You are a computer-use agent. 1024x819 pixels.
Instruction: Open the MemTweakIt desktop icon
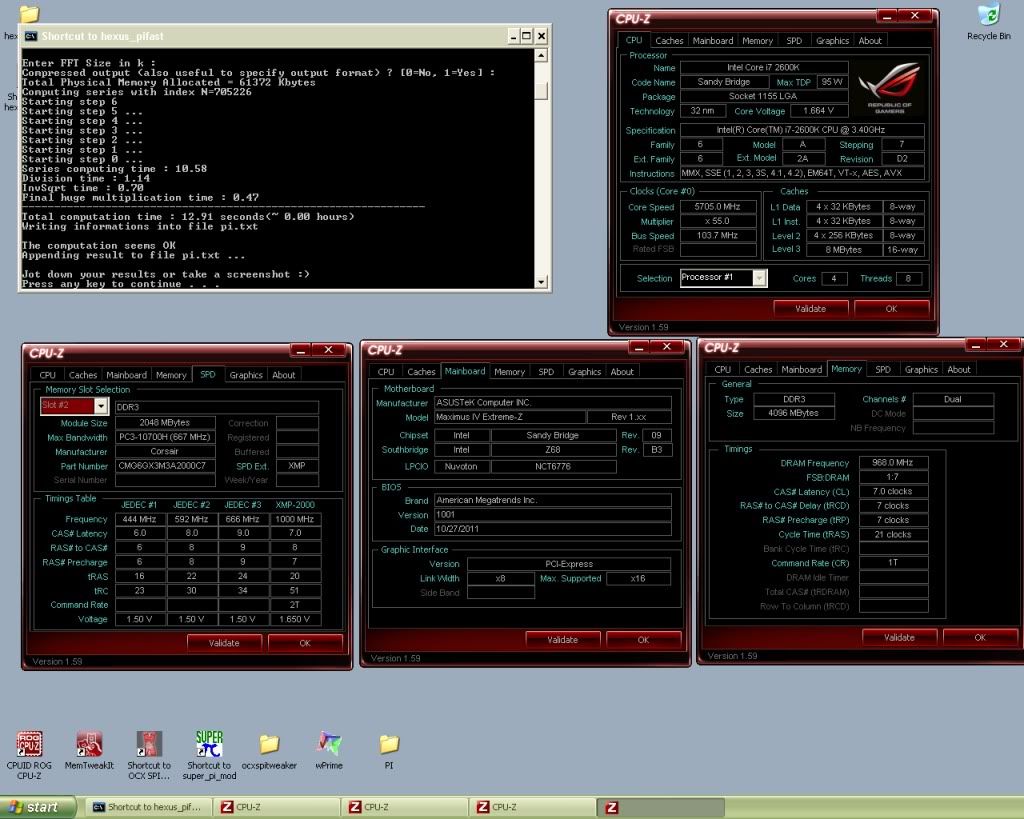click(89, 744)
